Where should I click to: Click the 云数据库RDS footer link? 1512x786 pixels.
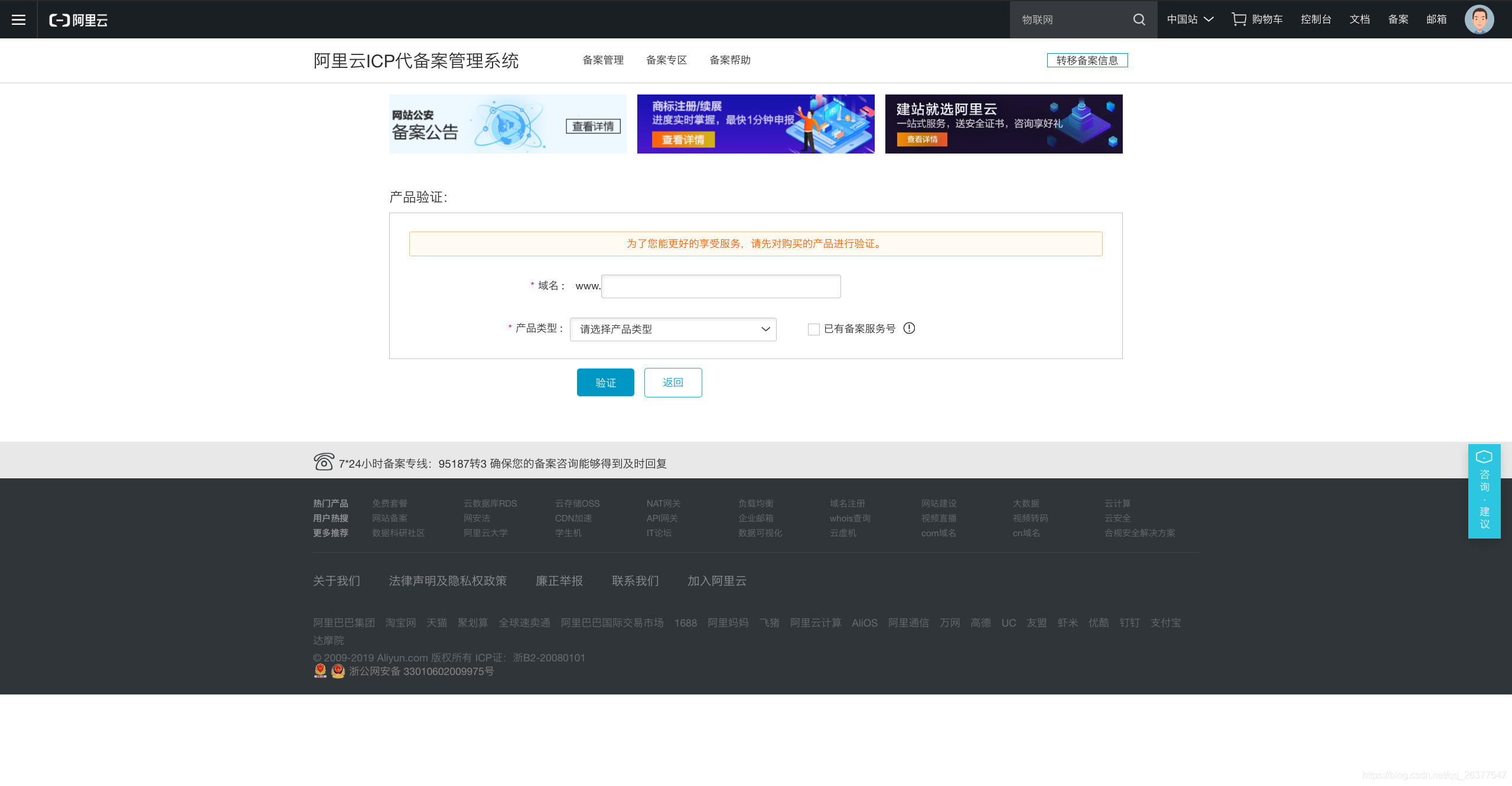(x=490, y=503)
